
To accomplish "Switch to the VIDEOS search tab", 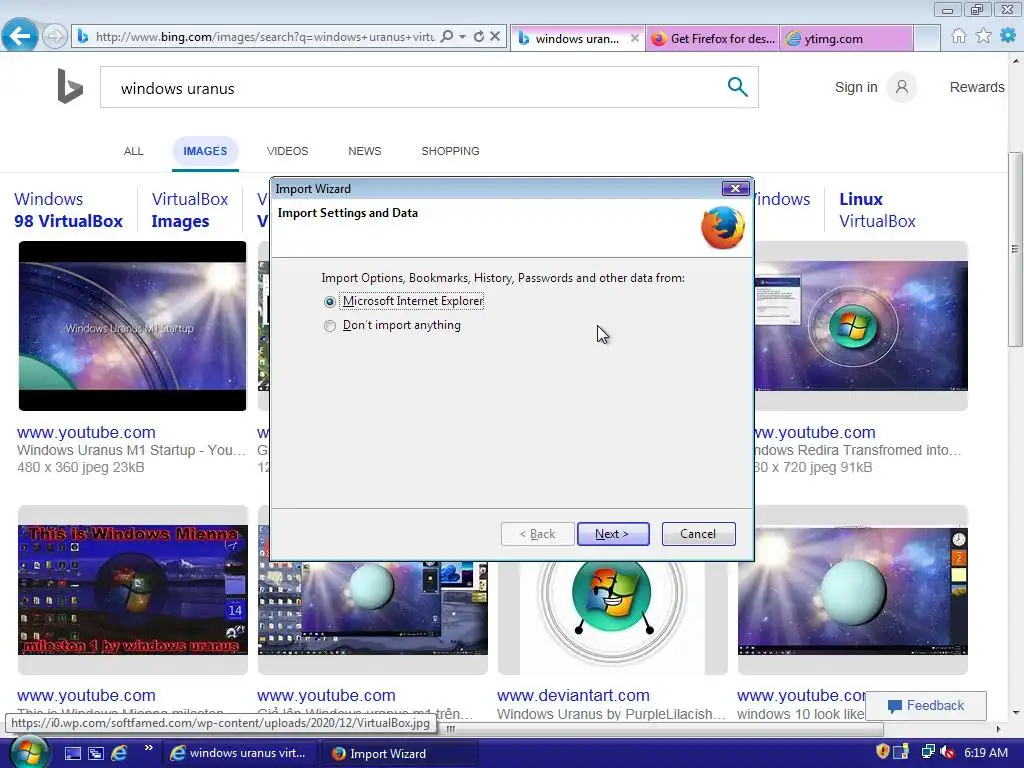I will click(x=287, y=152).
